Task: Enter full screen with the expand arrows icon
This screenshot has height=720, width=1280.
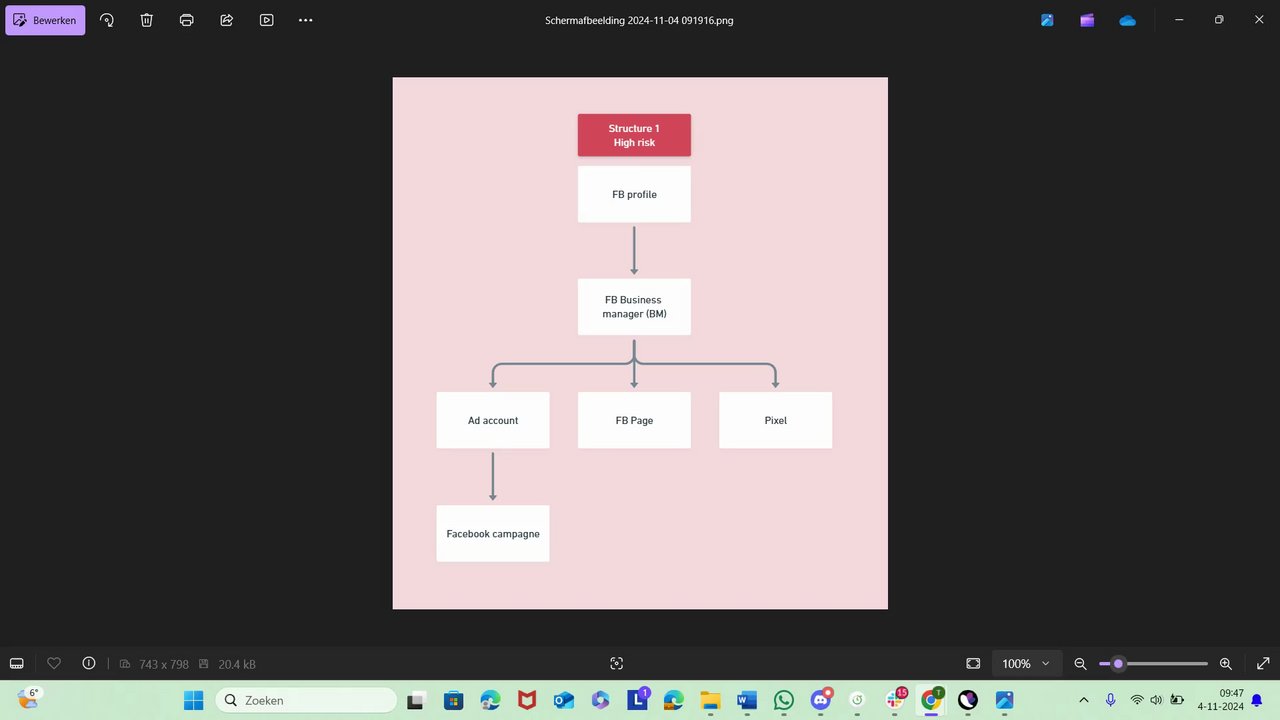Action: click(x=1263, y=664)
